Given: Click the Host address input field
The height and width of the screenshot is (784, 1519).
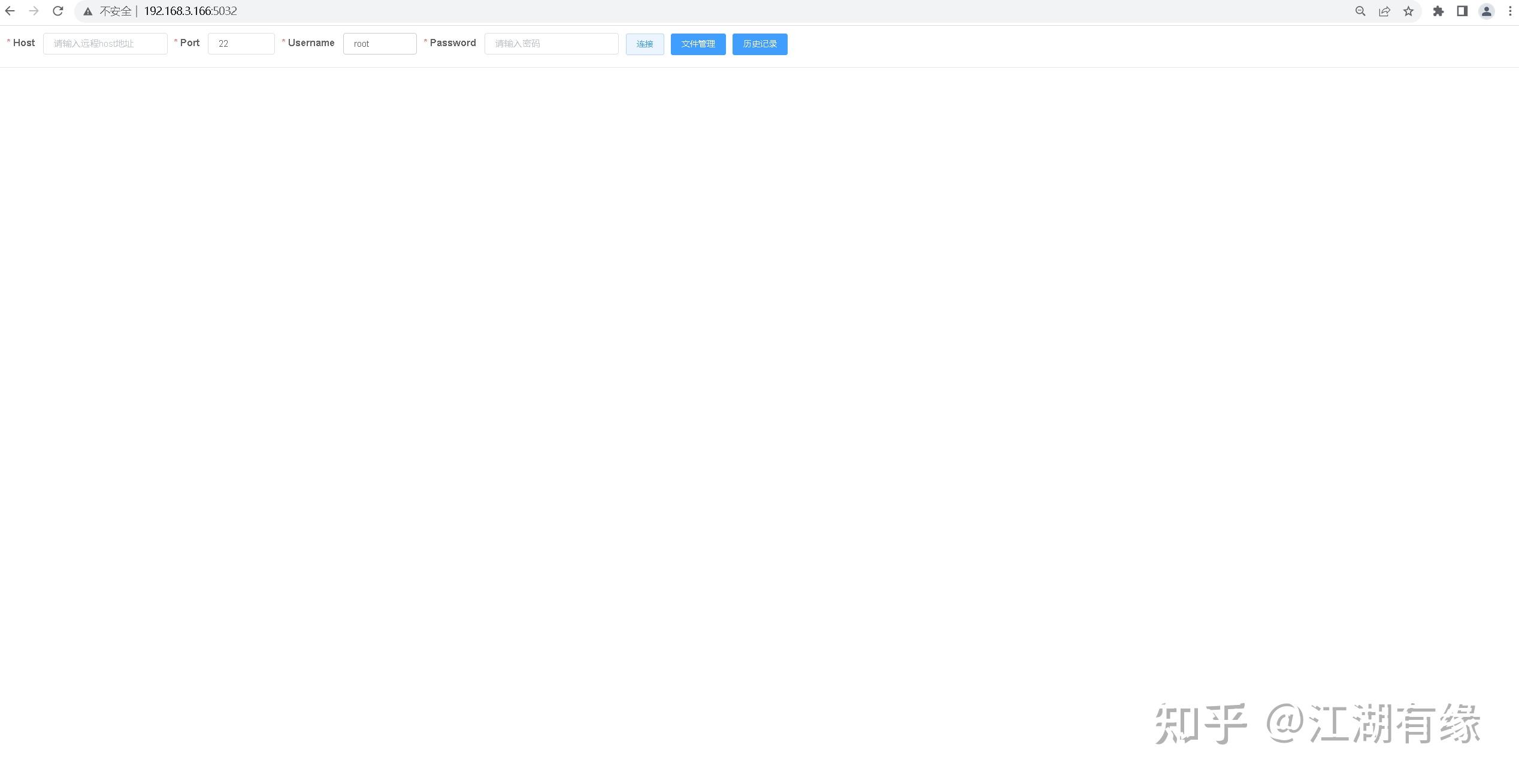Looking at the screenshot, I should (x=105, y=43).
